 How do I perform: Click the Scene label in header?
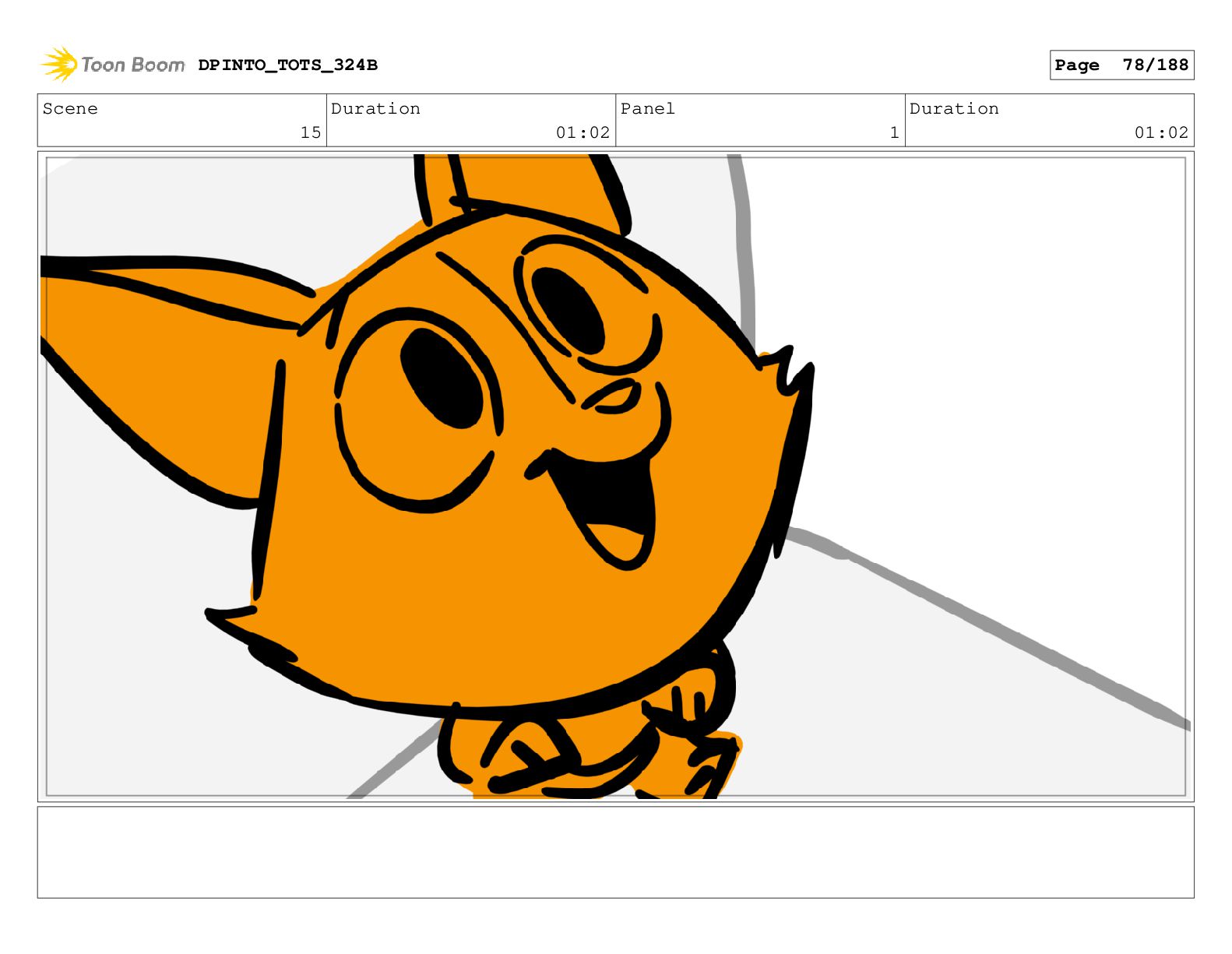[70, 109]
